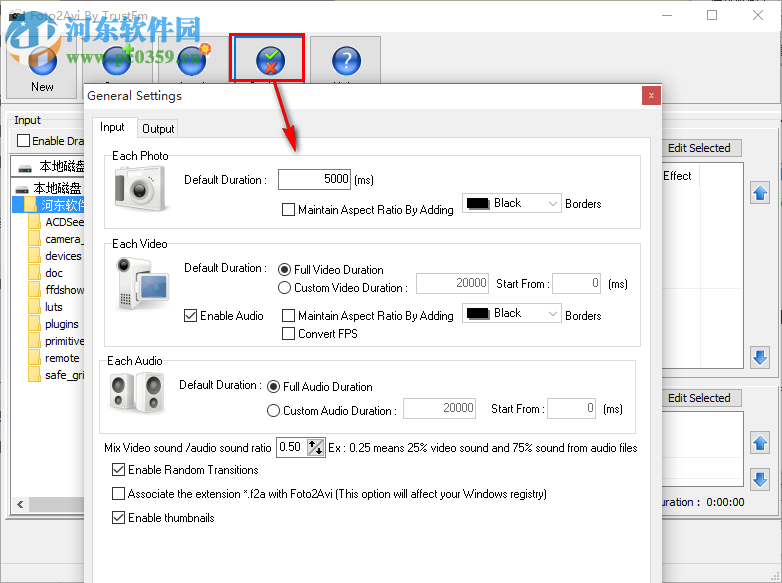Click upper move-up arrow beside Effect list
Image resolution: width=782 pixels, height=583 pixels.
click(x=760, y=193)
